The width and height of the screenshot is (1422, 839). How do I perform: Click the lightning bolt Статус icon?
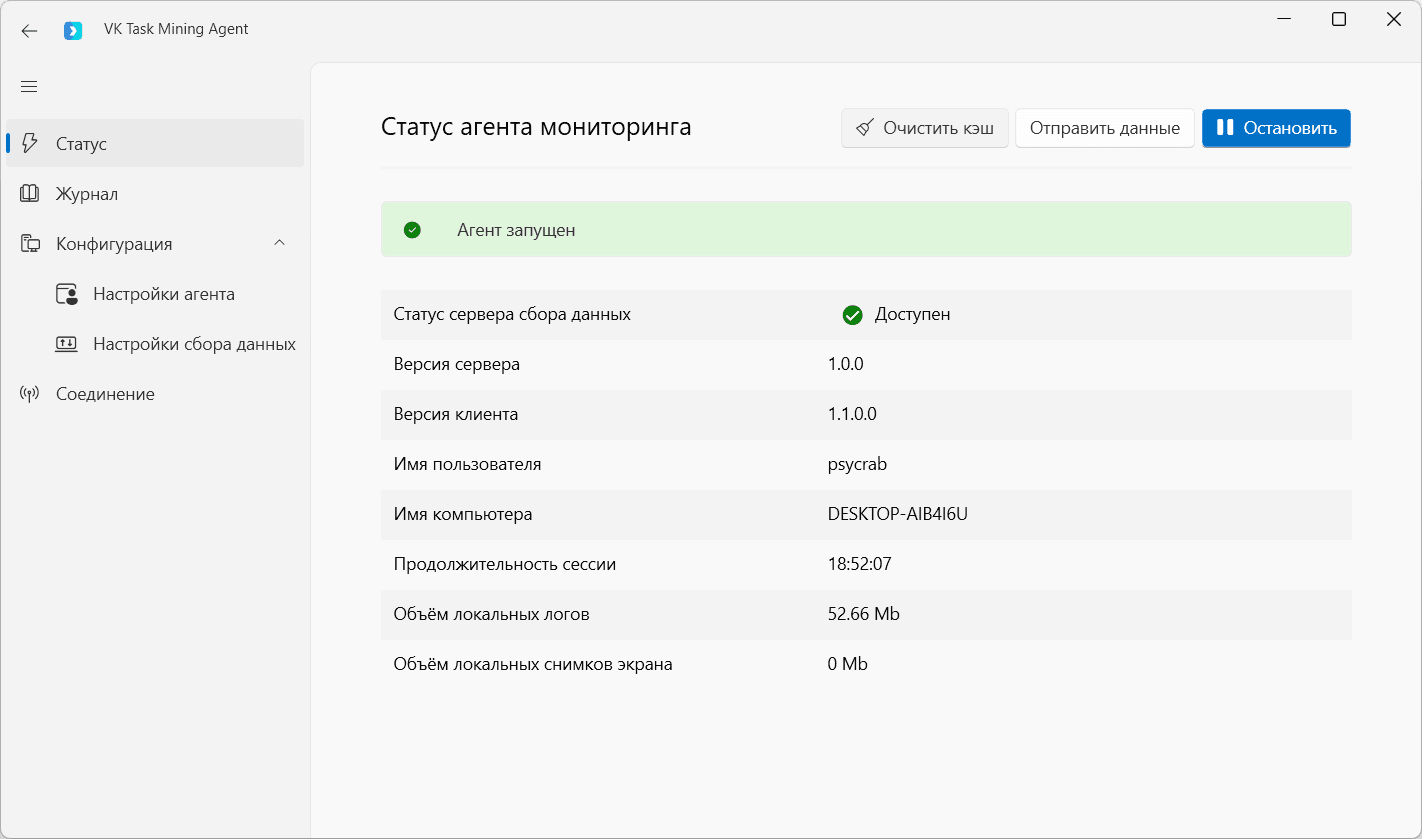tap(29, 143)
